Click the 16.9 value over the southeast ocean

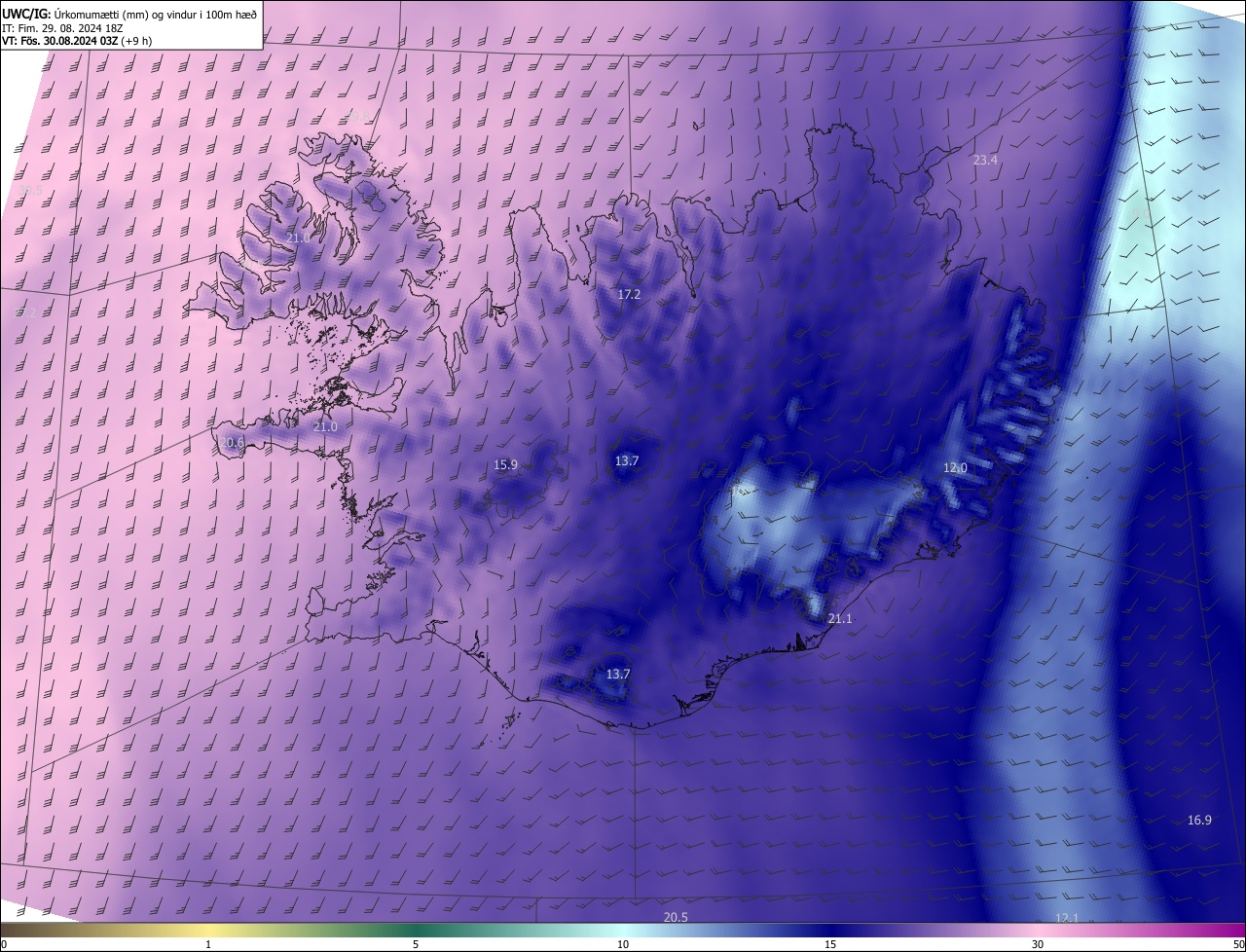pos(1199,821)
